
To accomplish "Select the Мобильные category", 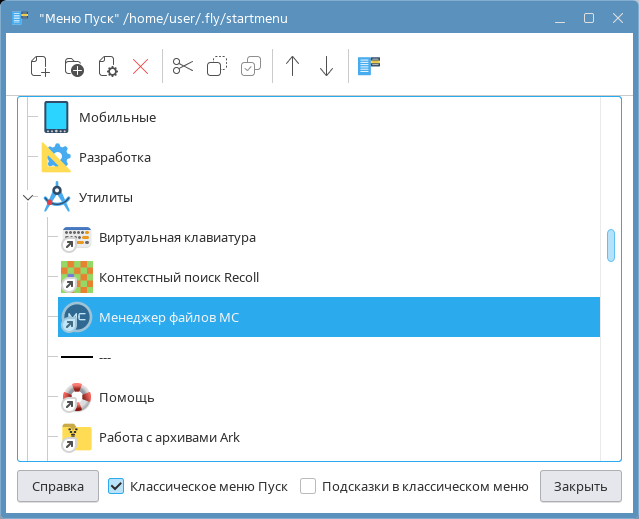I will (117, 118).
